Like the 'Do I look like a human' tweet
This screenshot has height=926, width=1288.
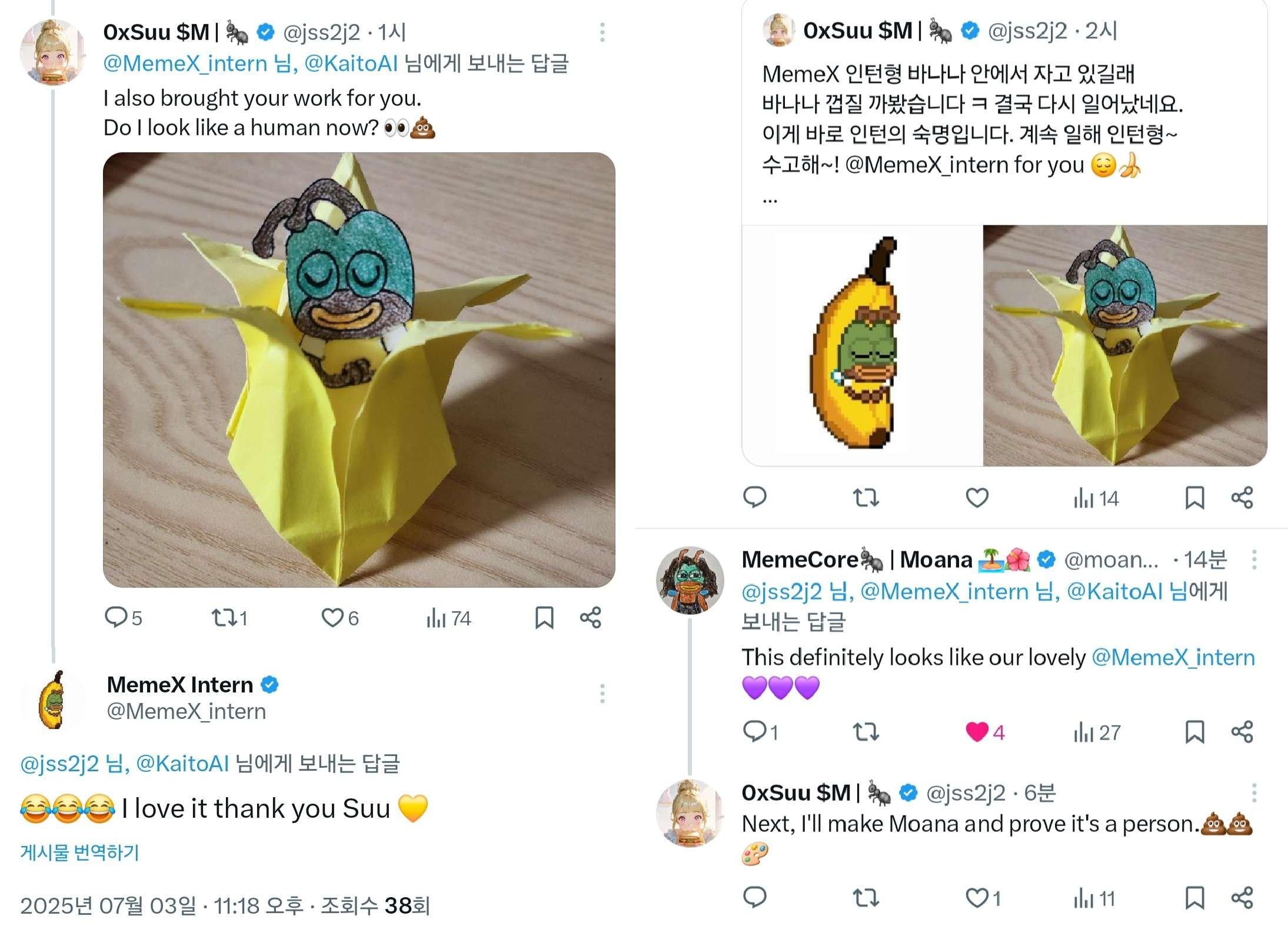coord(332,617)
